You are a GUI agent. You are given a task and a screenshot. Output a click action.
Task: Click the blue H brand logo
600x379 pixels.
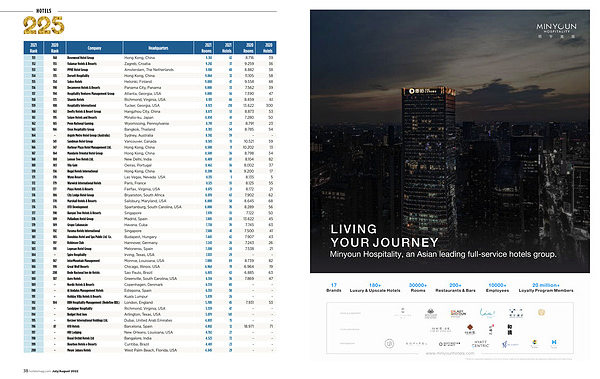click(x=554, y=343)
